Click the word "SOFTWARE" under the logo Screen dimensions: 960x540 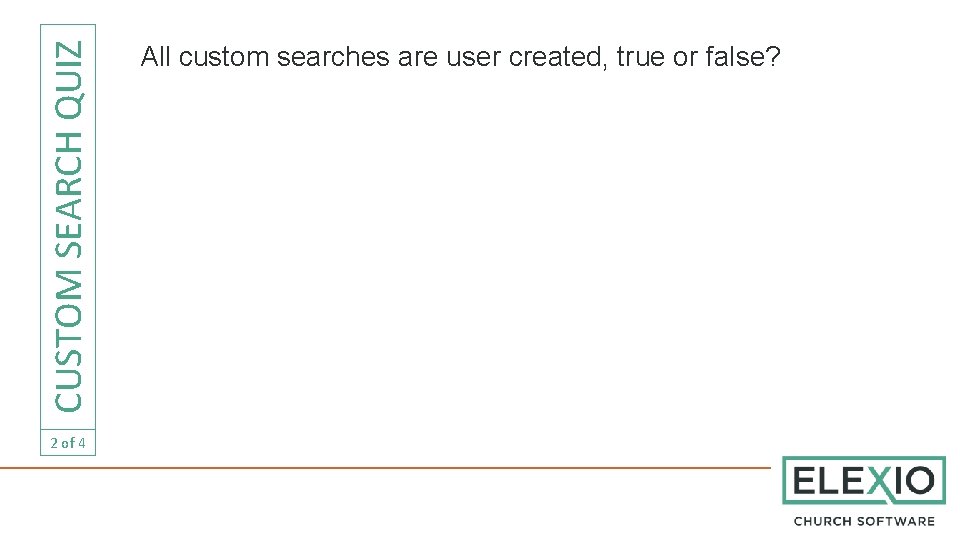896,522
